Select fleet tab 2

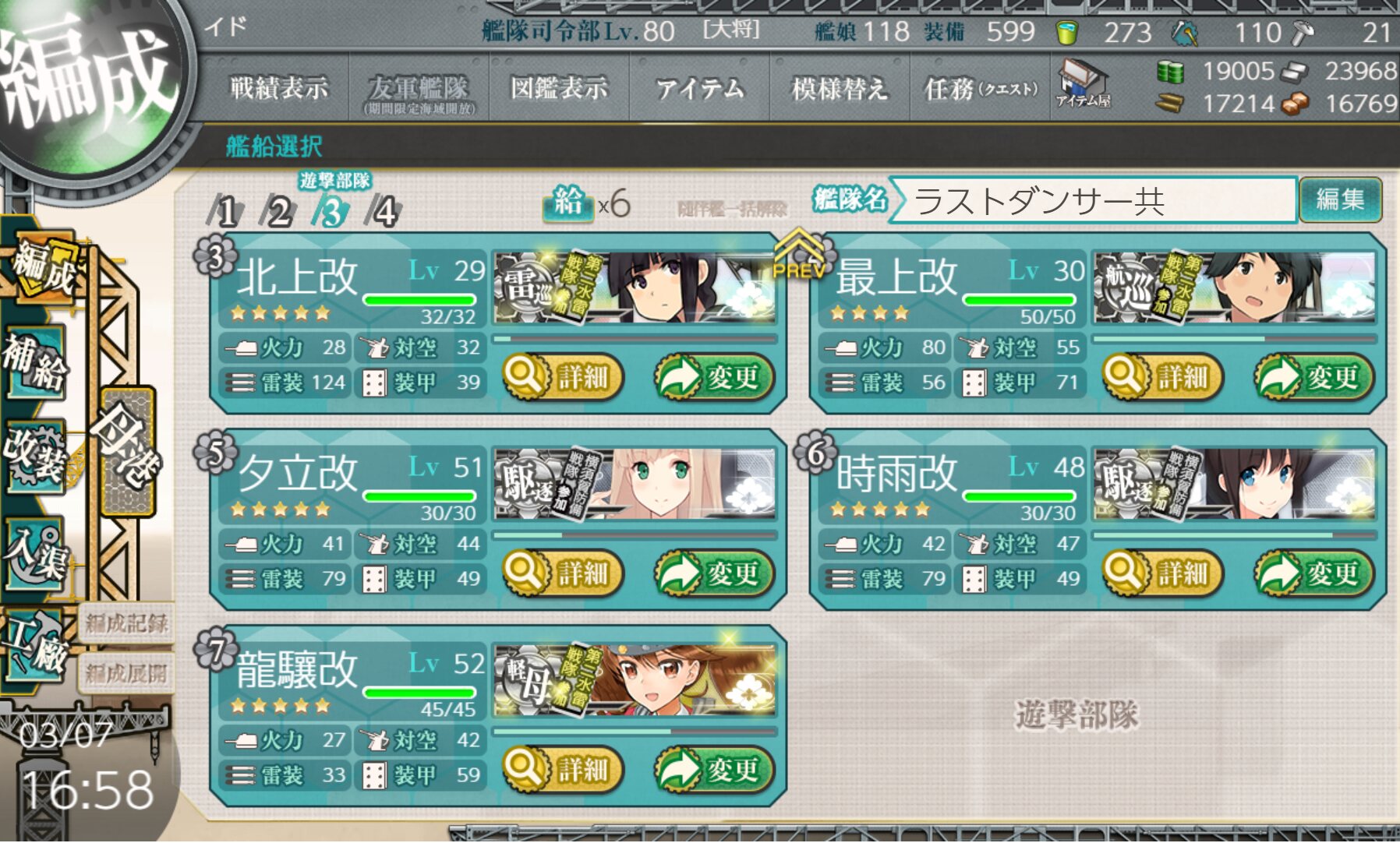coord(278,210)
